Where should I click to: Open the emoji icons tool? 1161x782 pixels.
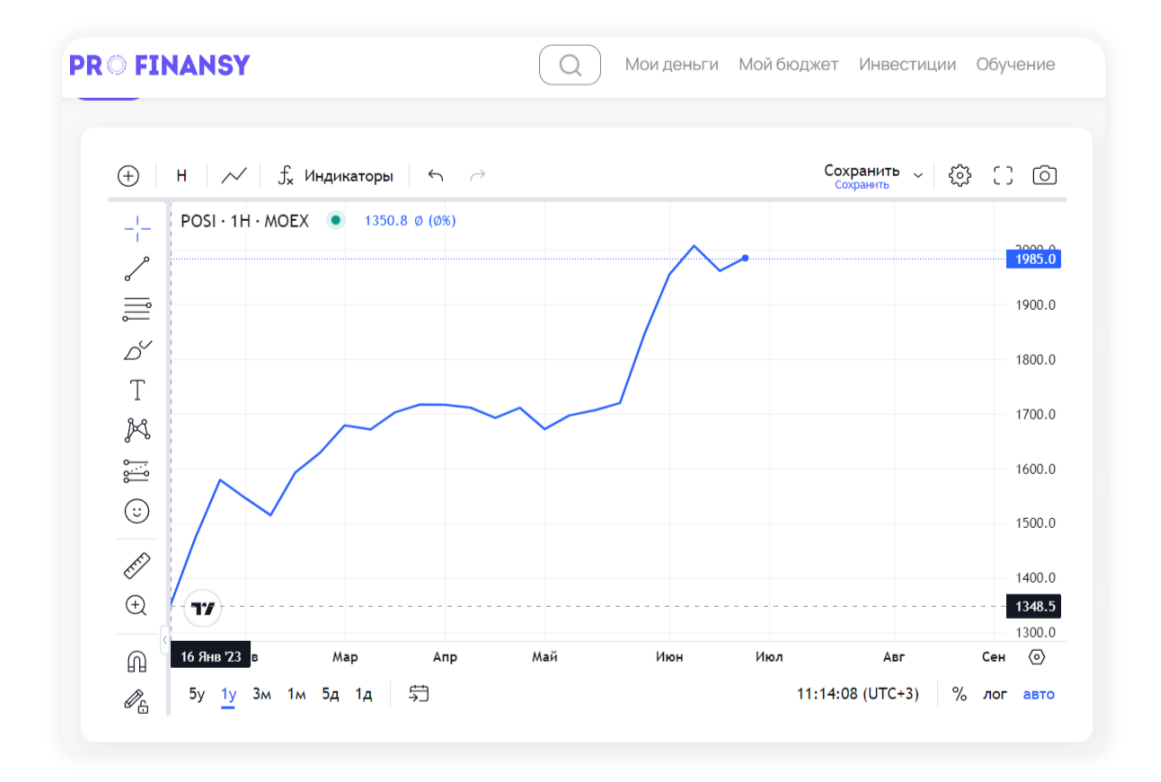tap(137, 511)
